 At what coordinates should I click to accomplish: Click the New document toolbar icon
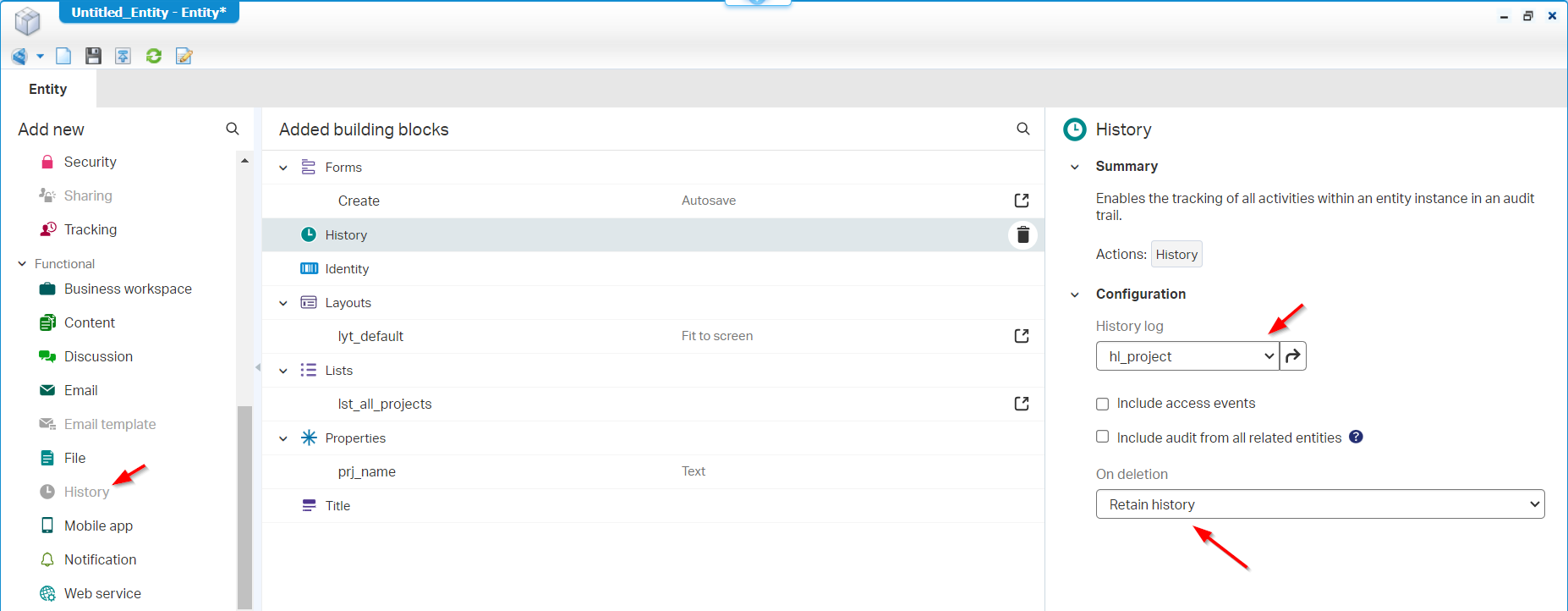tap(63, 56)
